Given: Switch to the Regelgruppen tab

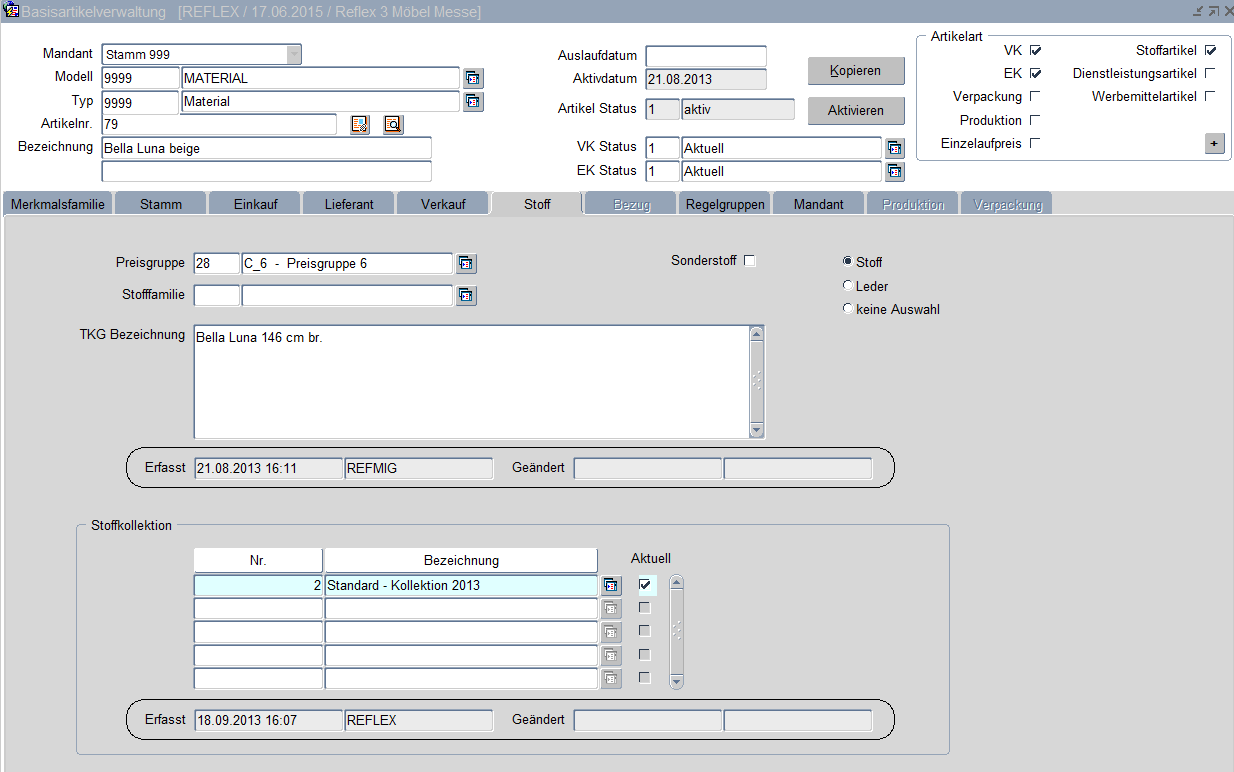Looking at the screenshot, I should 725,204.
